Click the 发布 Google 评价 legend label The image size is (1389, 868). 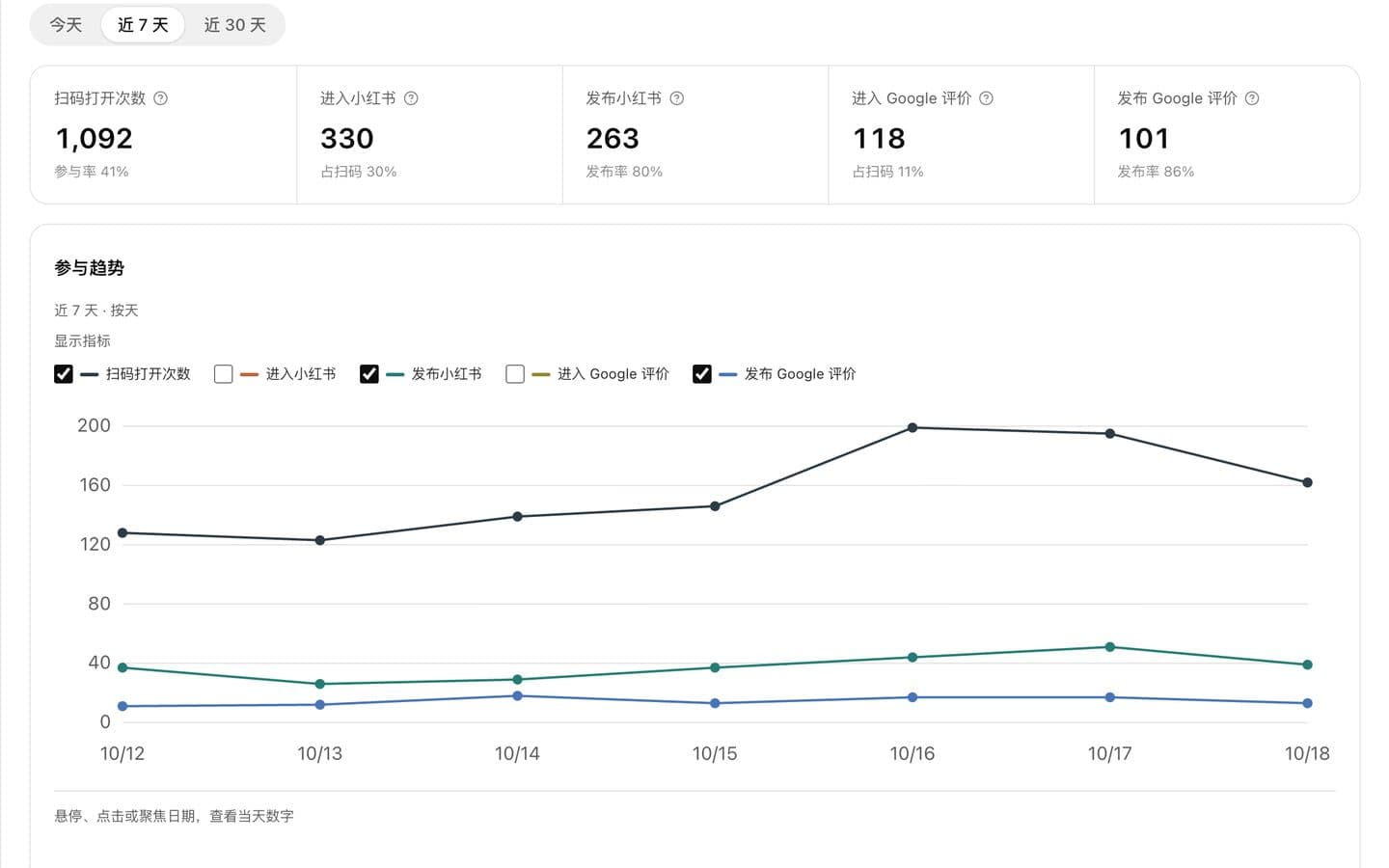pos(801,374)
